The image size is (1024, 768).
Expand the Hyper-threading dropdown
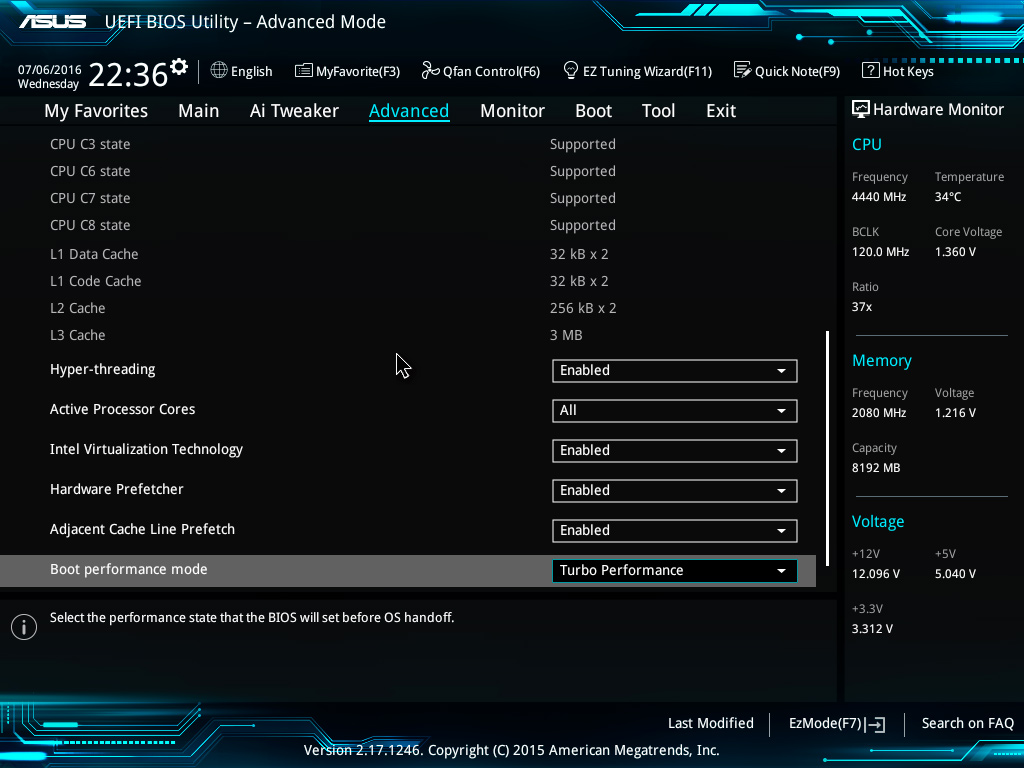click(674, 371)
